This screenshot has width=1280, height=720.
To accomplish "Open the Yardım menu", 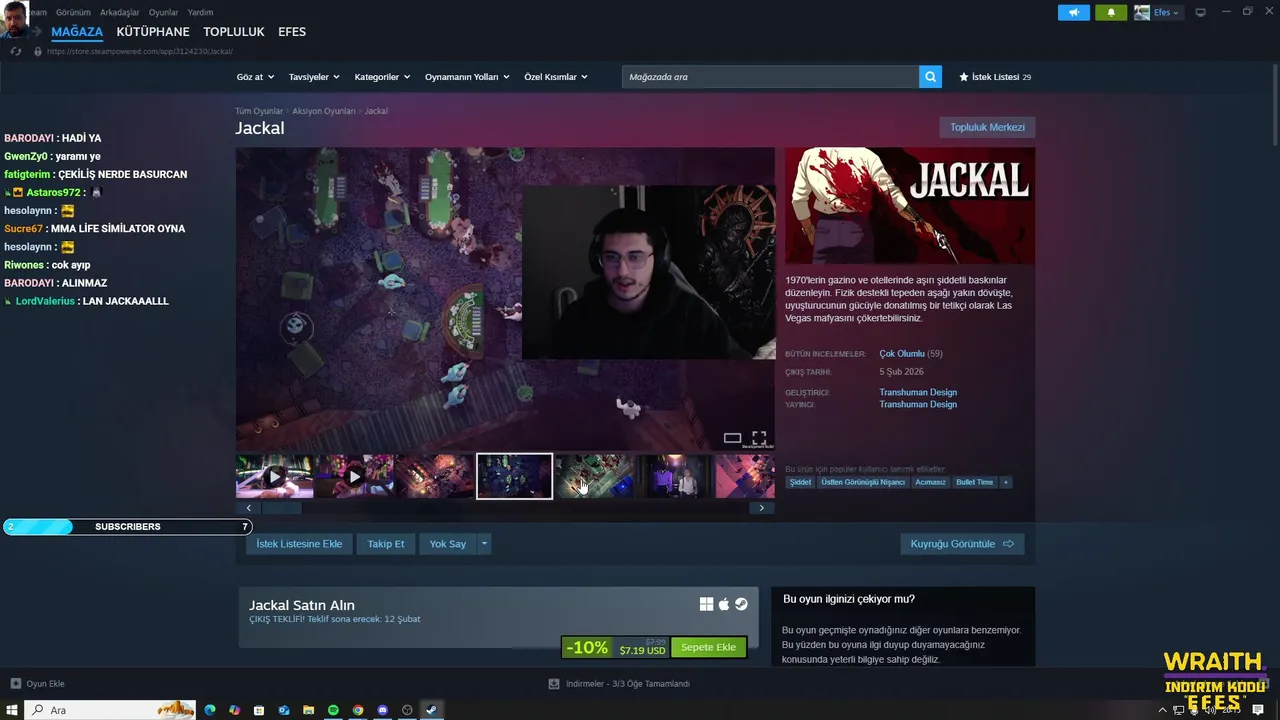I will 200,12.
